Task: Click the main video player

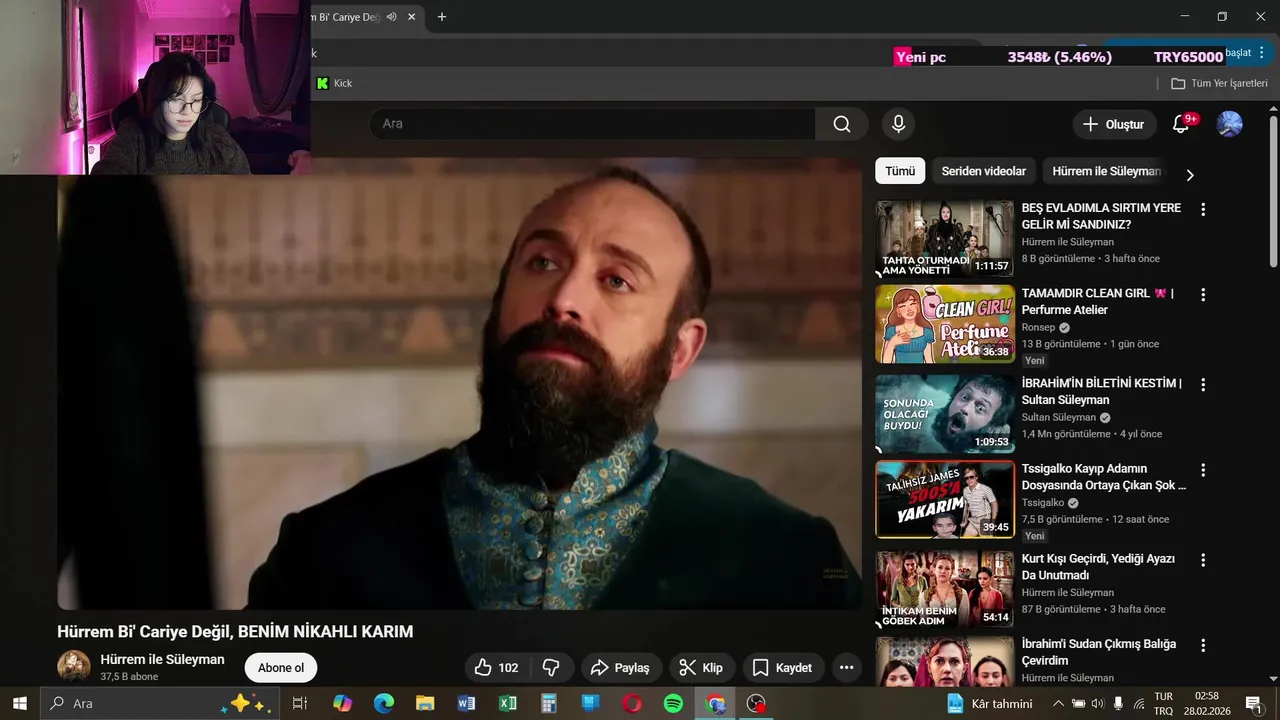Action: [459, 383]
